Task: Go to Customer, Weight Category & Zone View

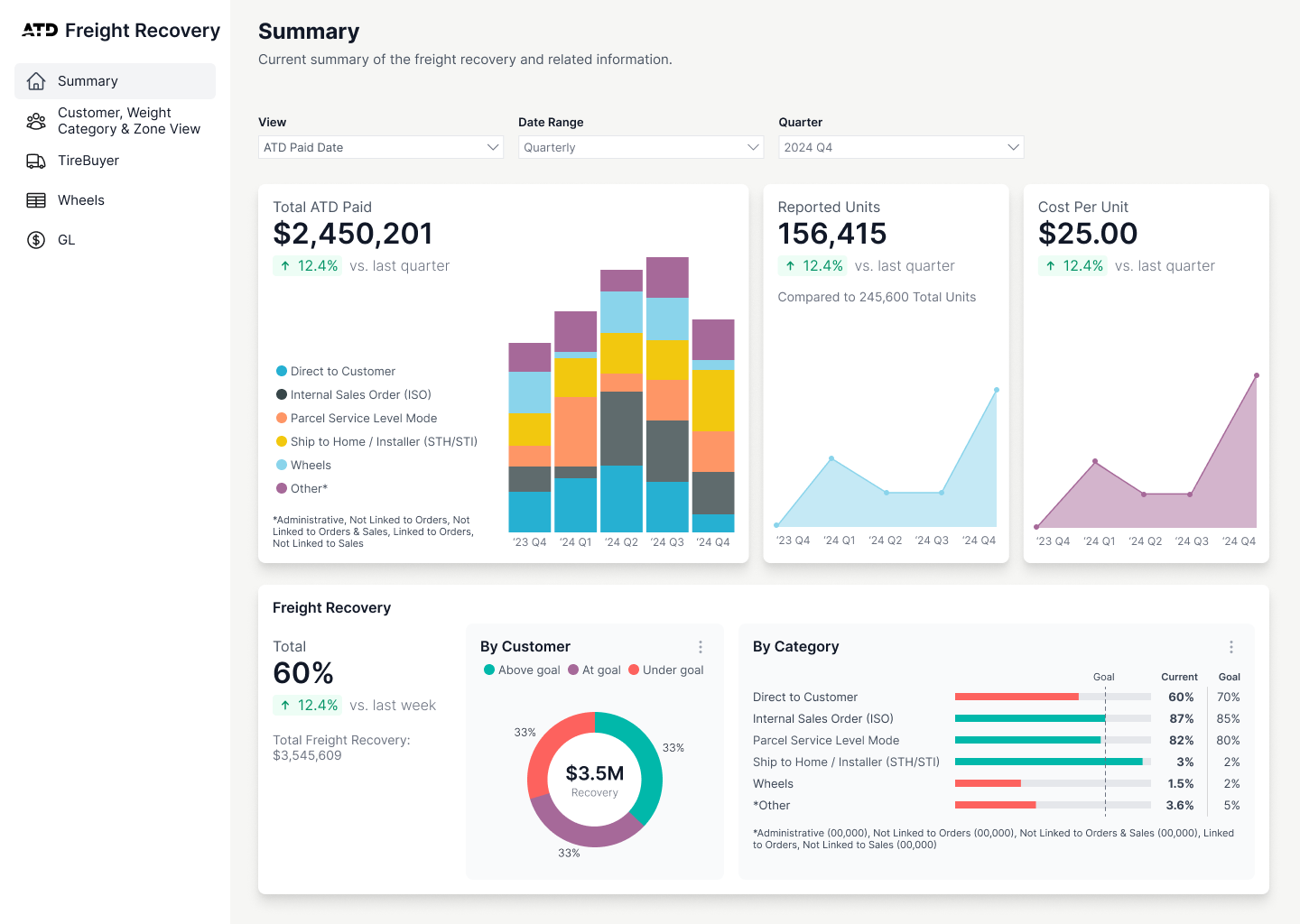Action: pyautogui.click(x=115, y=121)
